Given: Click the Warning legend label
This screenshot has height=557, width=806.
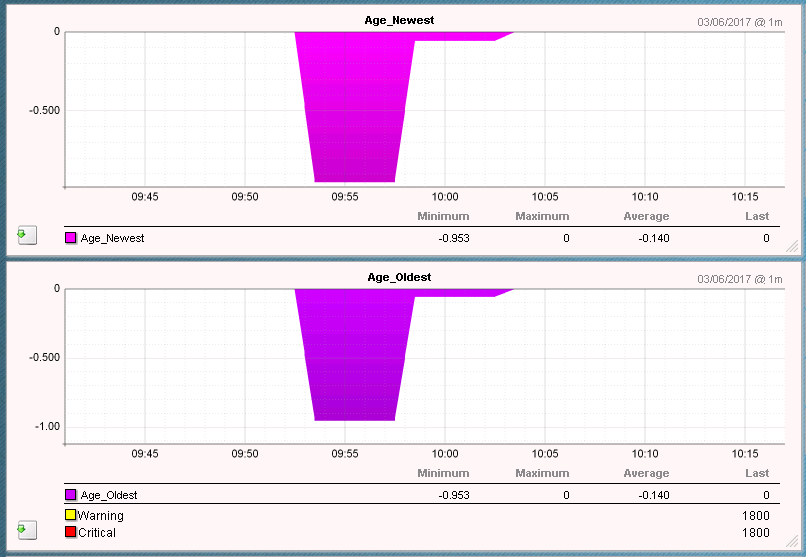Looking at the screenshot, I should click(101, 516).
